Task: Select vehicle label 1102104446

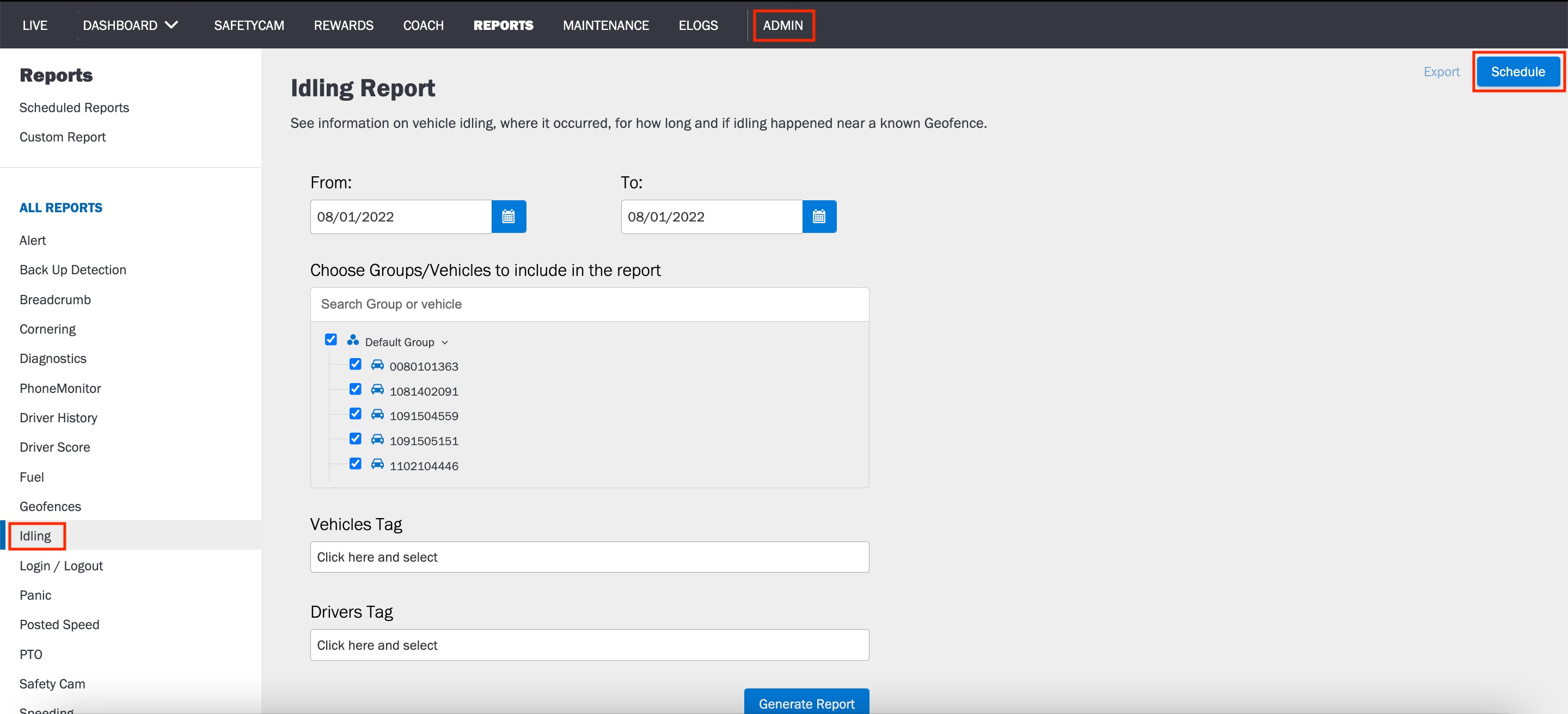Action: click(424, 466)
